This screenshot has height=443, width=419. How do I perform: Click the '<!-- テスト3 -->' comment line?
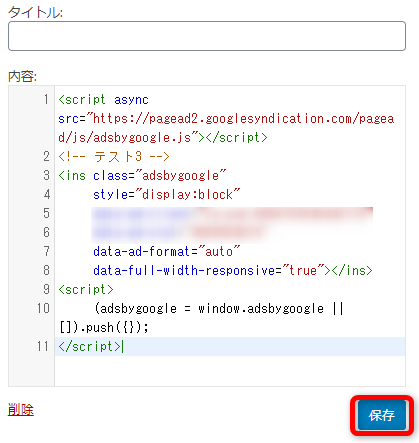coord(114,156)
